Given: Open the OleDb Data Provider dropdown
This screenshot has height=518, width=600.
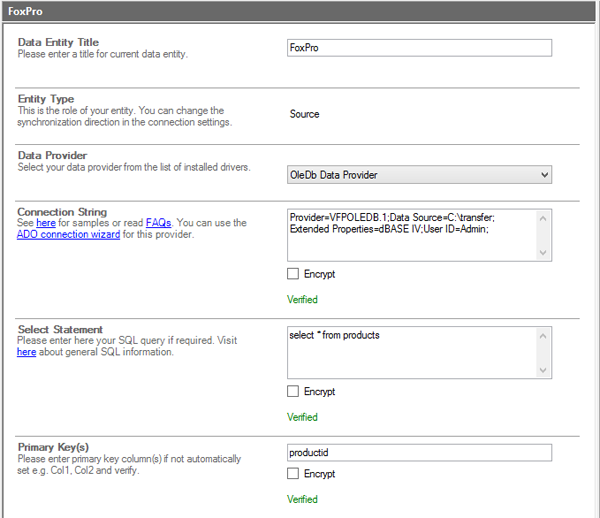Looking at the screenshot, I should (x=419, y=175).
